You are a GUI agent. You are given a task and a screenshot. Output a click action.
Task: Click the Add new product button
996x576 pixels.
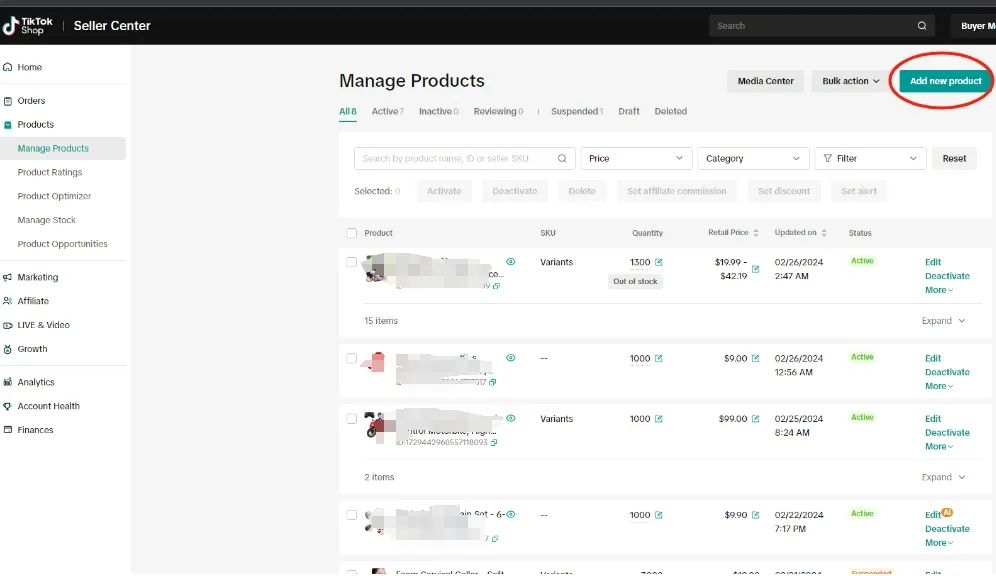[945, 81]
